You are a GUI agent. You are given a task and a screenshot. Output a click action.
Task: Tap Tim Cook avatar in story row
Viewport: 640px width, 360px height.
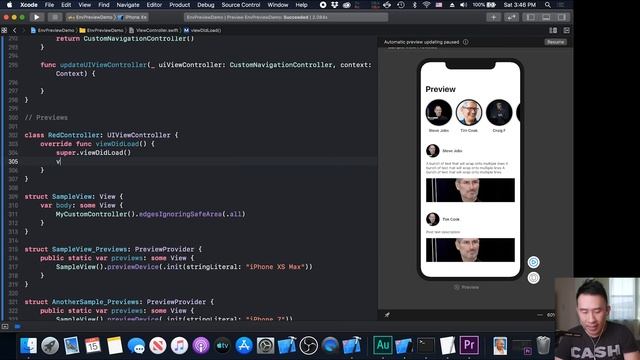pos(469,112)
